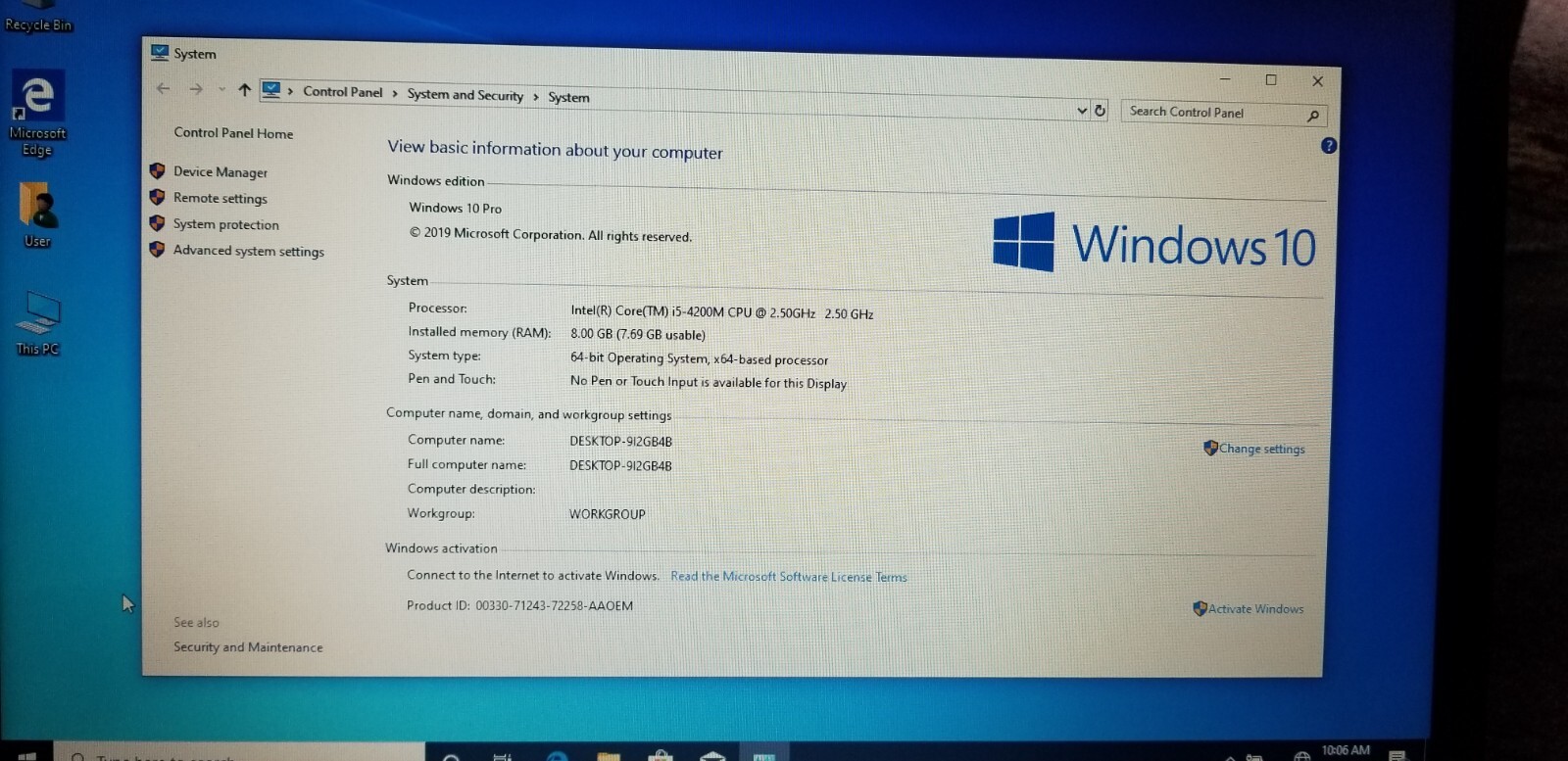The image size is (1568, 761).
Task: Expand chevron after System and Security breadcrumb
Action: (x=536, y=97)
